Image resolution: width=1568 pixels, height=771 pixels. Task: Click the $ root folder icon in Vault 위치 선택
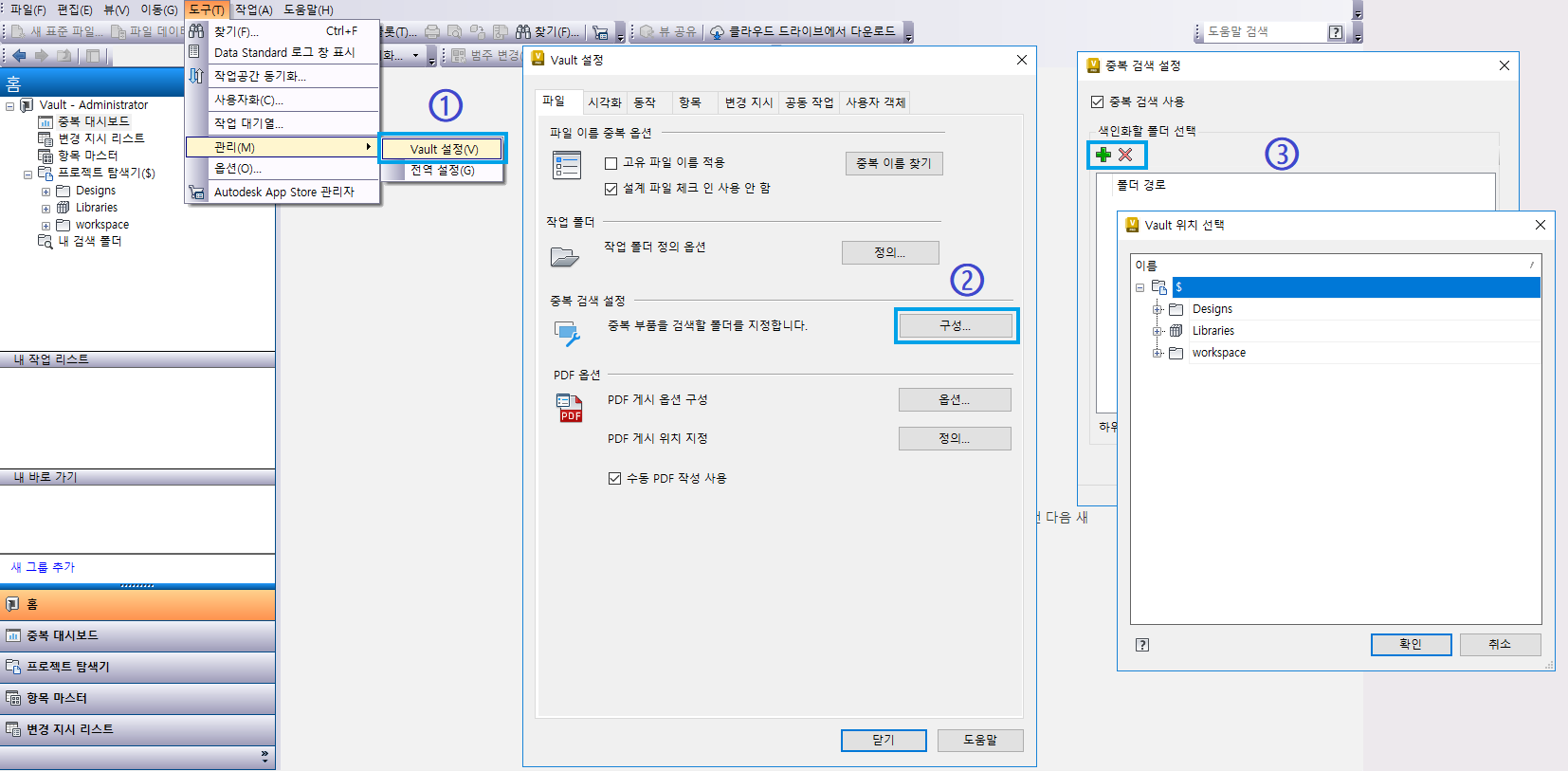coord(1159,287)
